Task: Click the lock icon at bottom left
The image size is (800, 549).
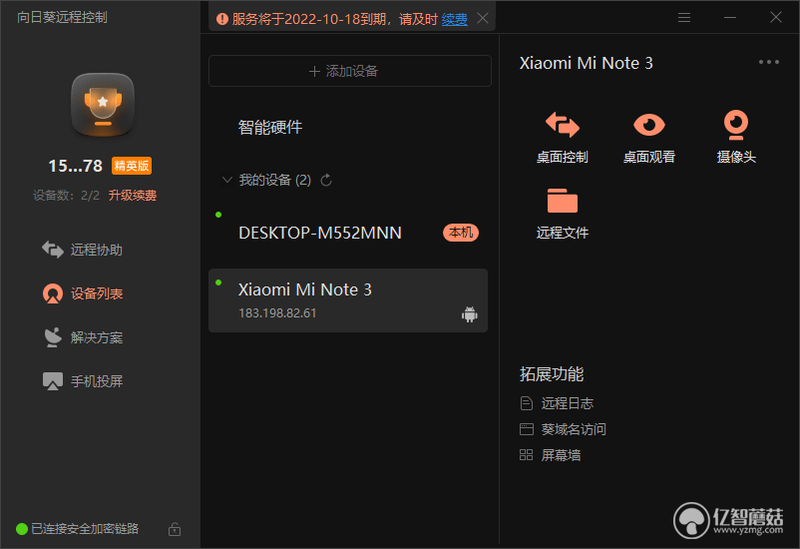Action: point(174,529)
